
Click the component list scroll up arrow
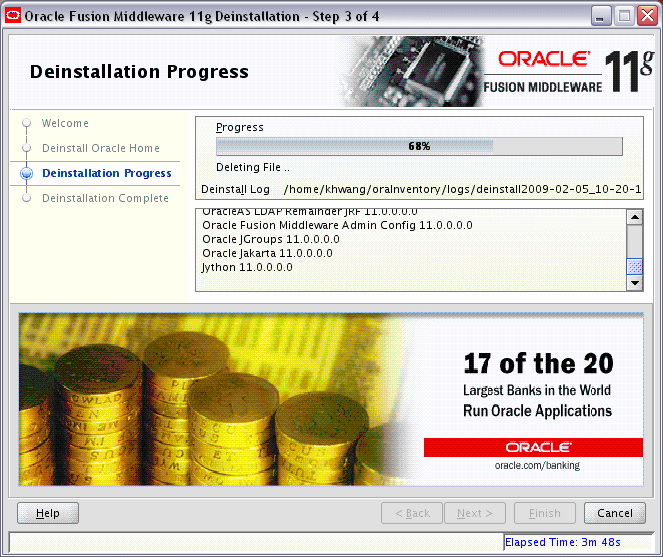(635, 218)
